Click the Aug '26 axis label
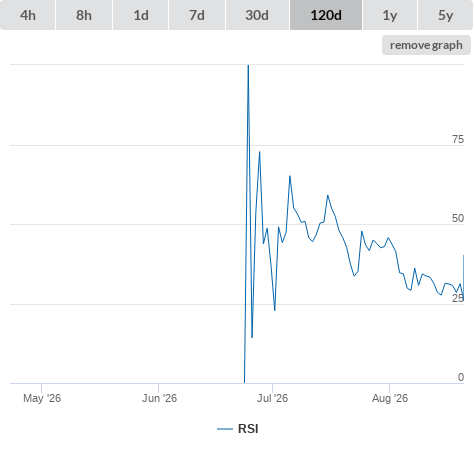The image size is (474, 455). click(x=390, y=398)
